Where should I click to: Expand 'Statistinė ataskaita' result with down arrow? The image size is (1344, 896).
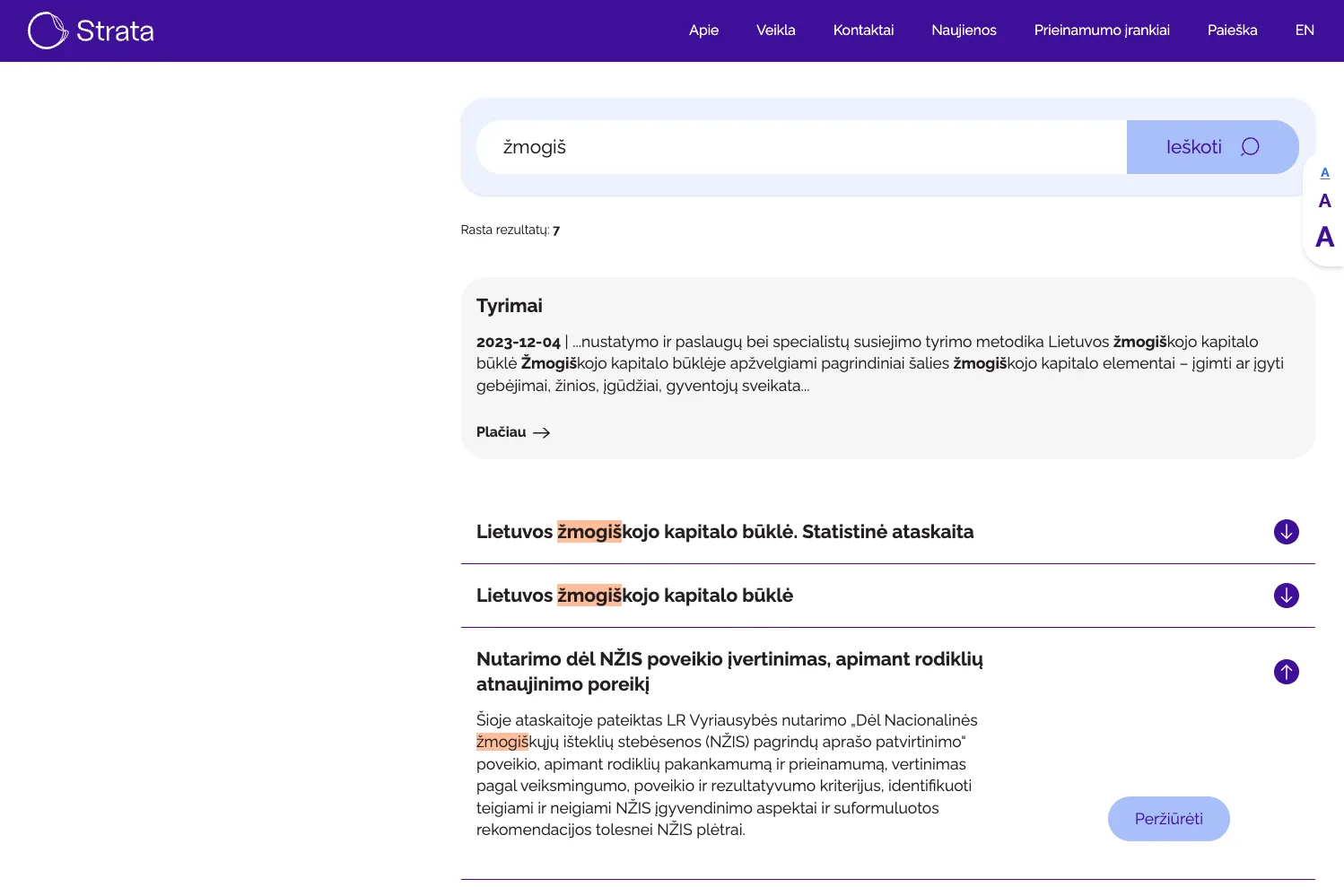tap(1286, 532)
